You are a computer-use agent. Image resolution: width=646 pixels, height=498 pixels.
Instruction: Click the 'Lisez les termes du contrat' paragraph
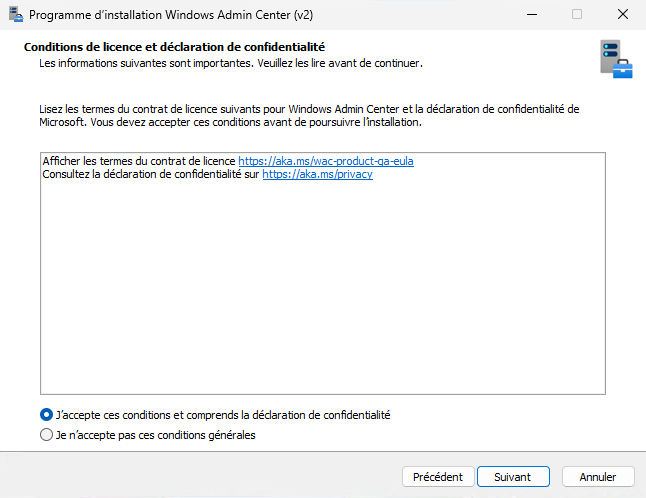point(309,116)
